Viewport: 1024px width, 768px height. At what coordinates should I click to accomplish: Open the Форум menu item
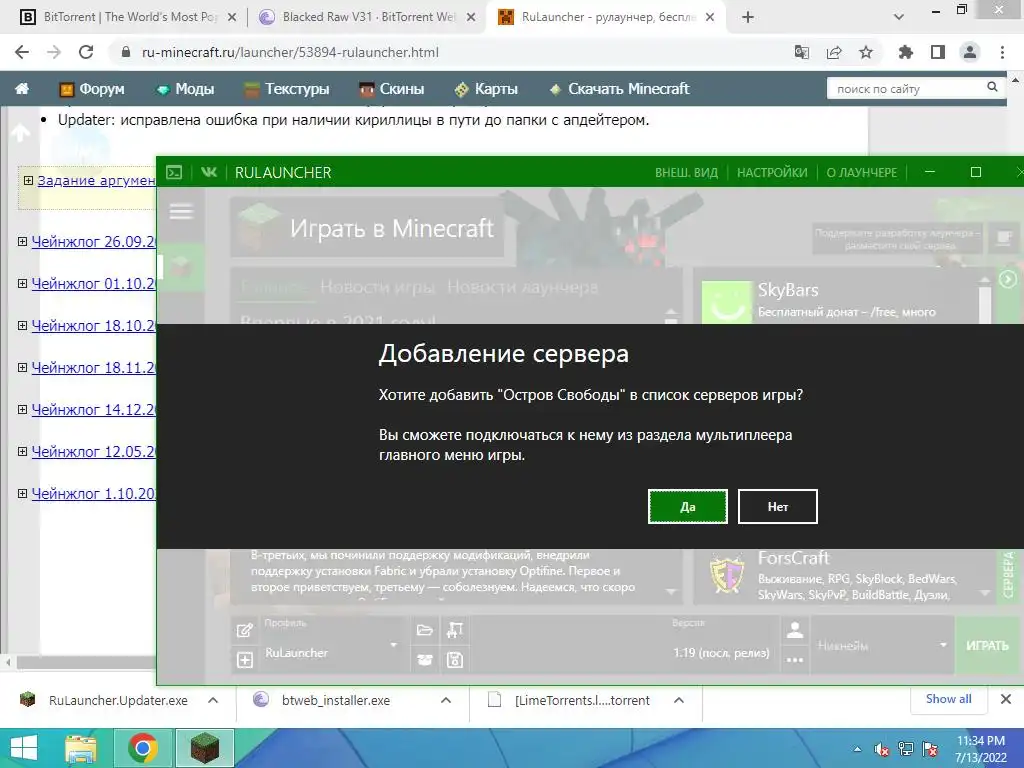click(92, 89)
